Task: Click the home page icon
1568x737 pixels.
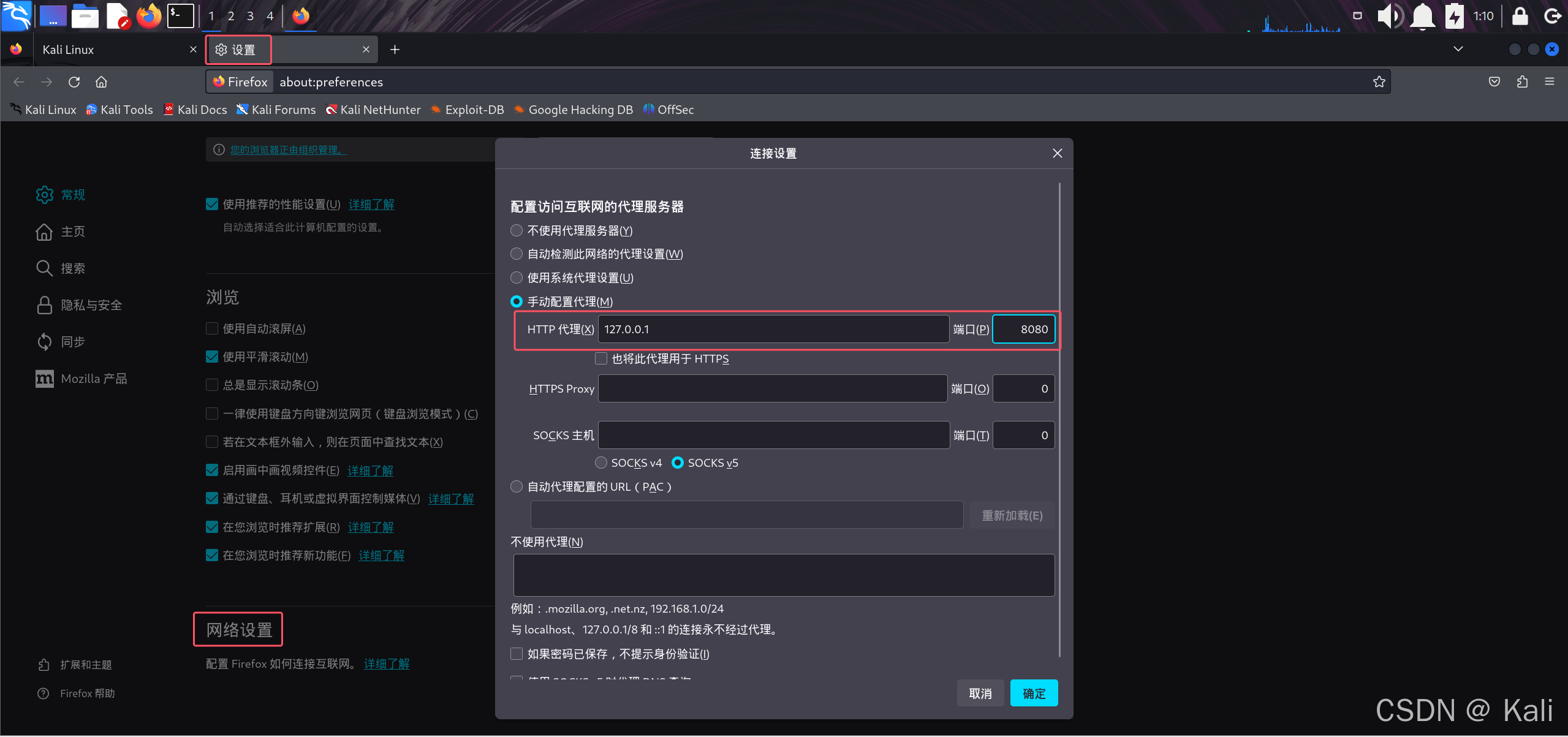Action: tap(102, 82)
